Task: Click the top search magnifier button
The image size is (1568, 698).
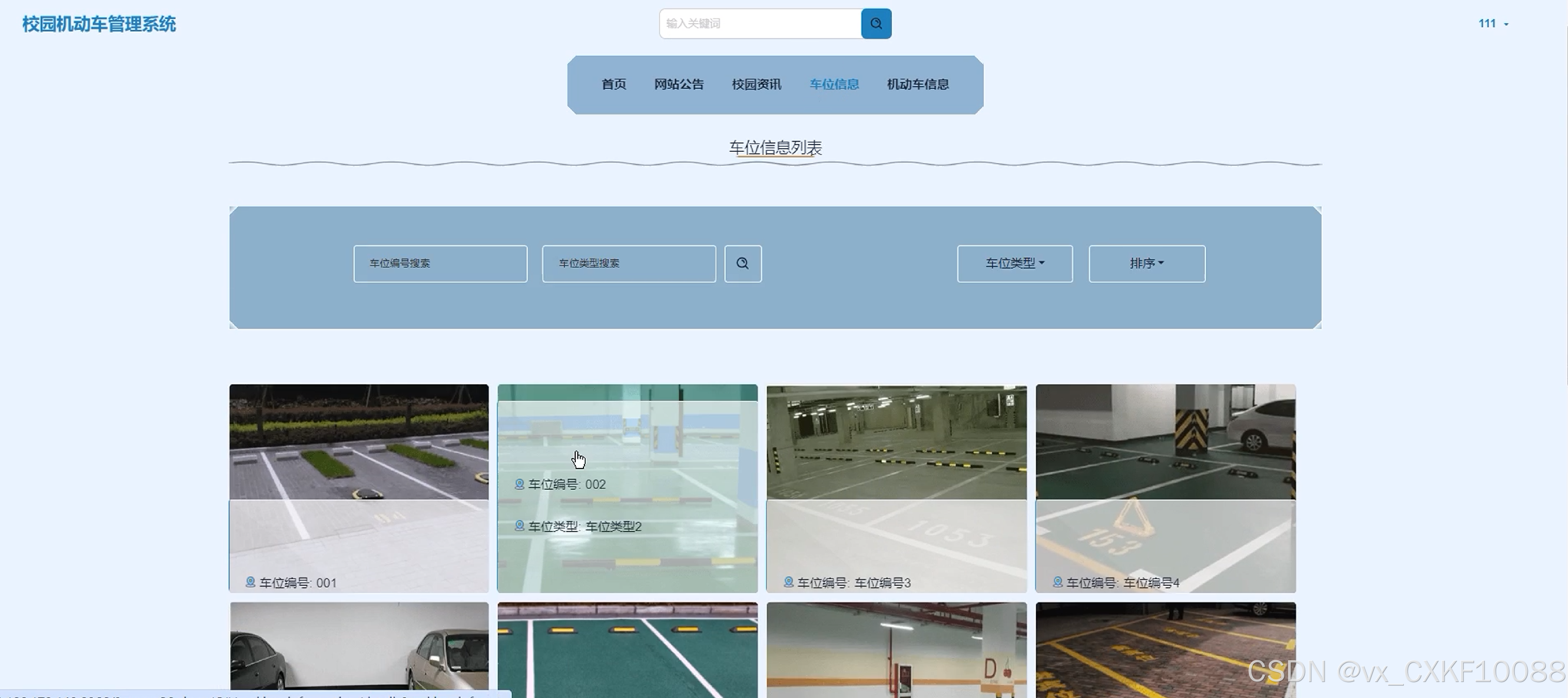Action: (876, 24)
